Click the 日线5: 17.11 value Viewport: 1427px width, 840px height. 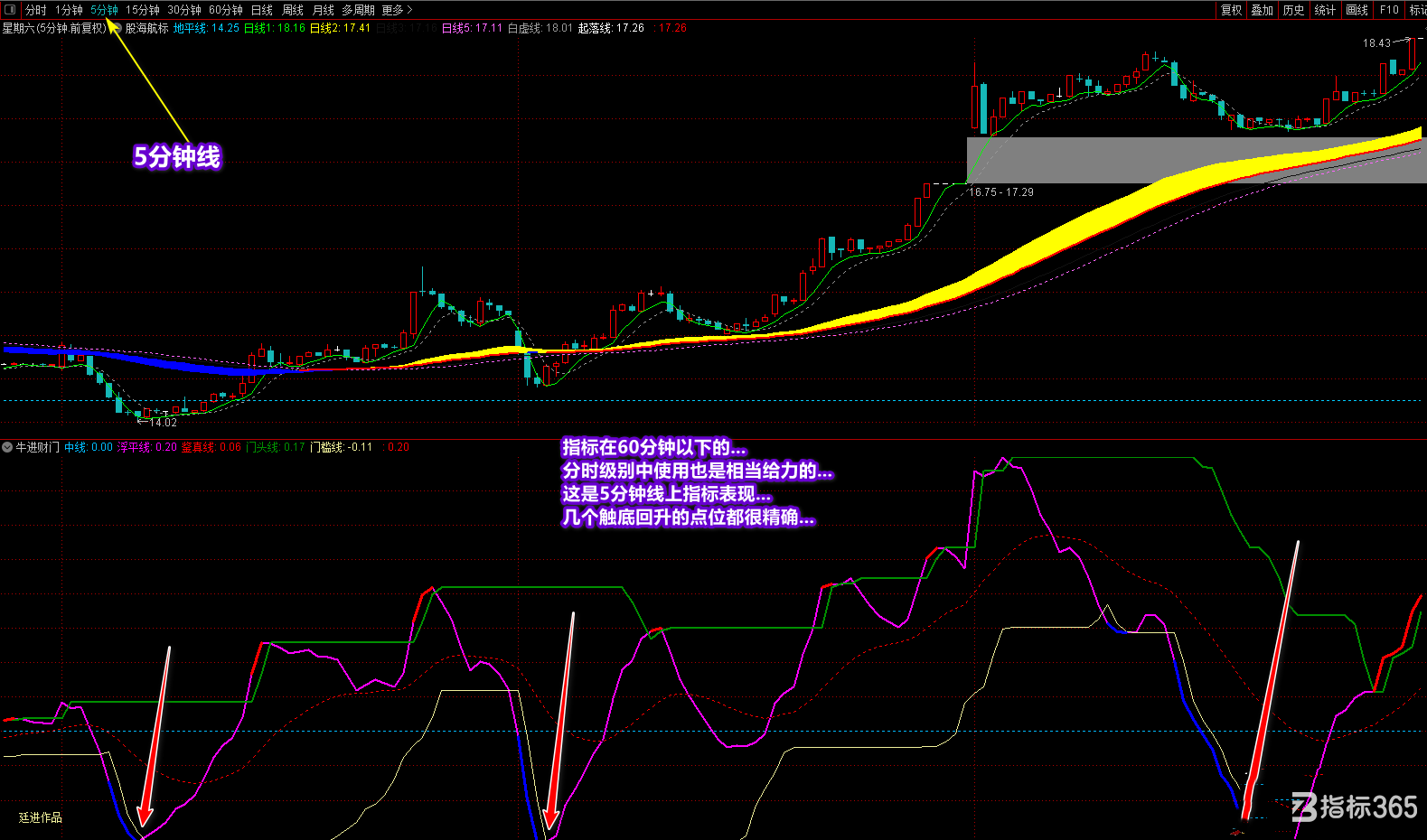472,28
